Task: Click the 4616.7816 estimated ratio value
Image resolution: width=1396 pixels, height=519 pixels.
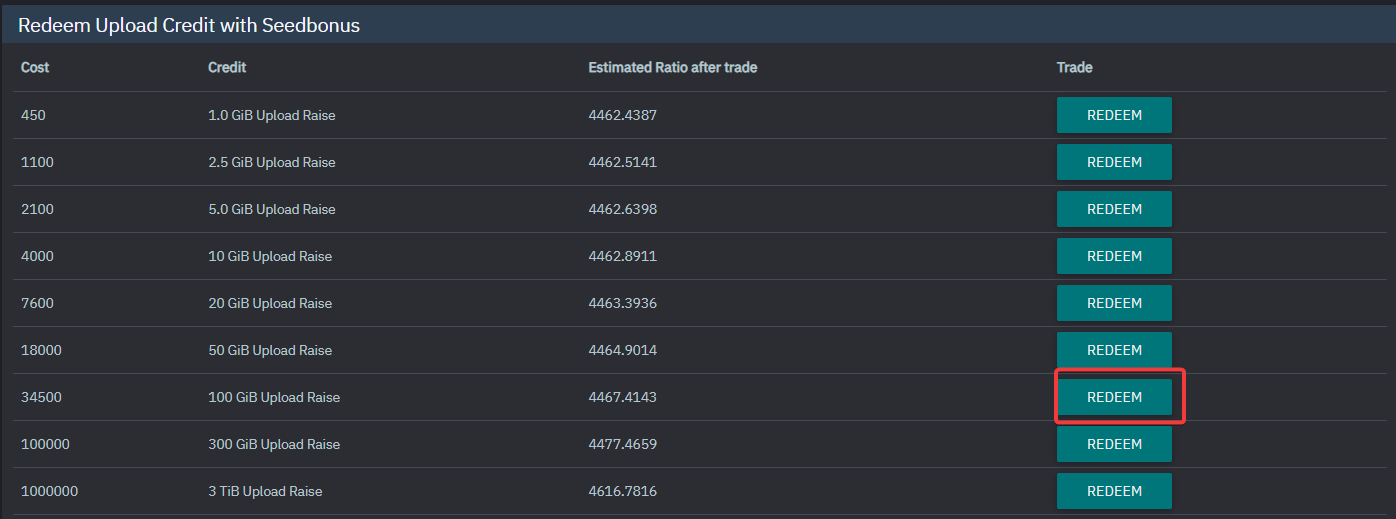Action: tap(623, 491)
